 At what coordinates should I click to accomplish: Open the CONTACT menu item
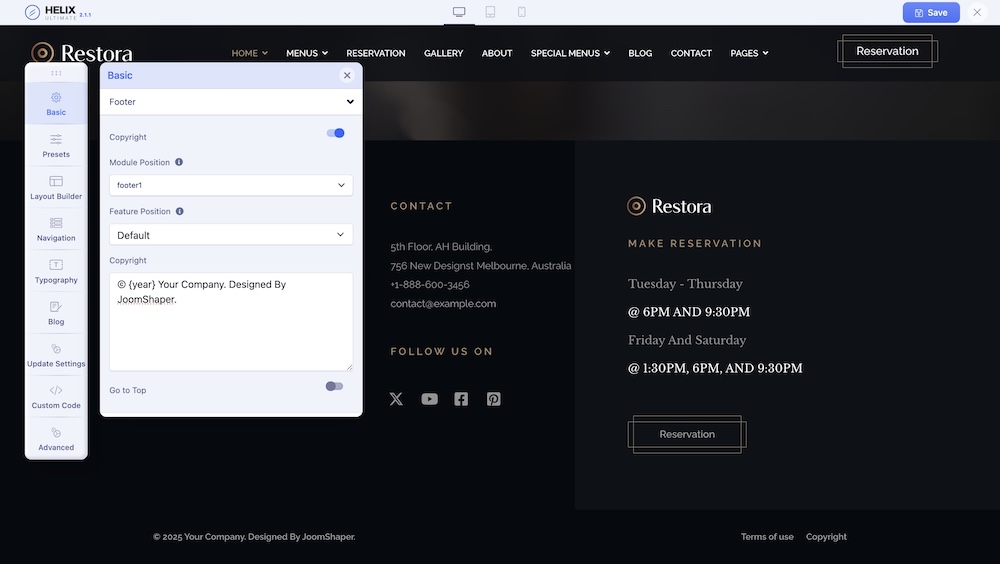click(x=691, y=53)
